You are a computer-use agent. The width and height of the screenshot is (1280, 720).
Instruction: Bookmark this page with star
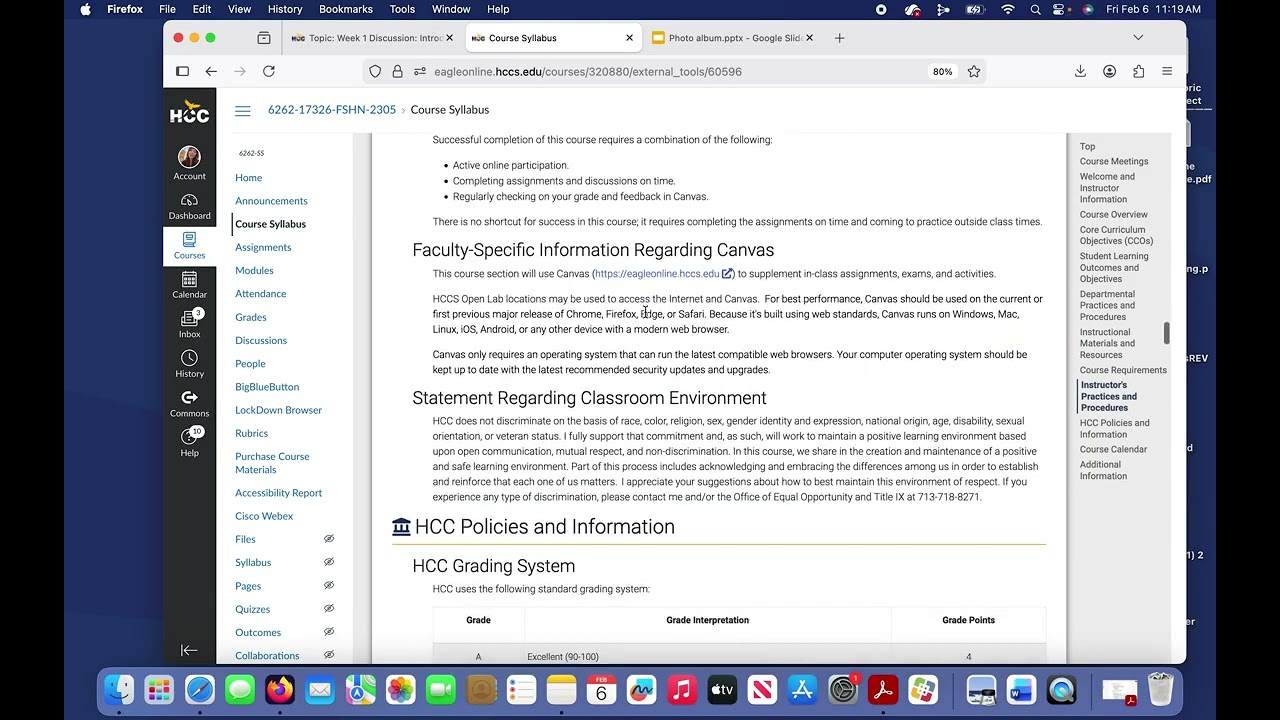pos(974,72)
